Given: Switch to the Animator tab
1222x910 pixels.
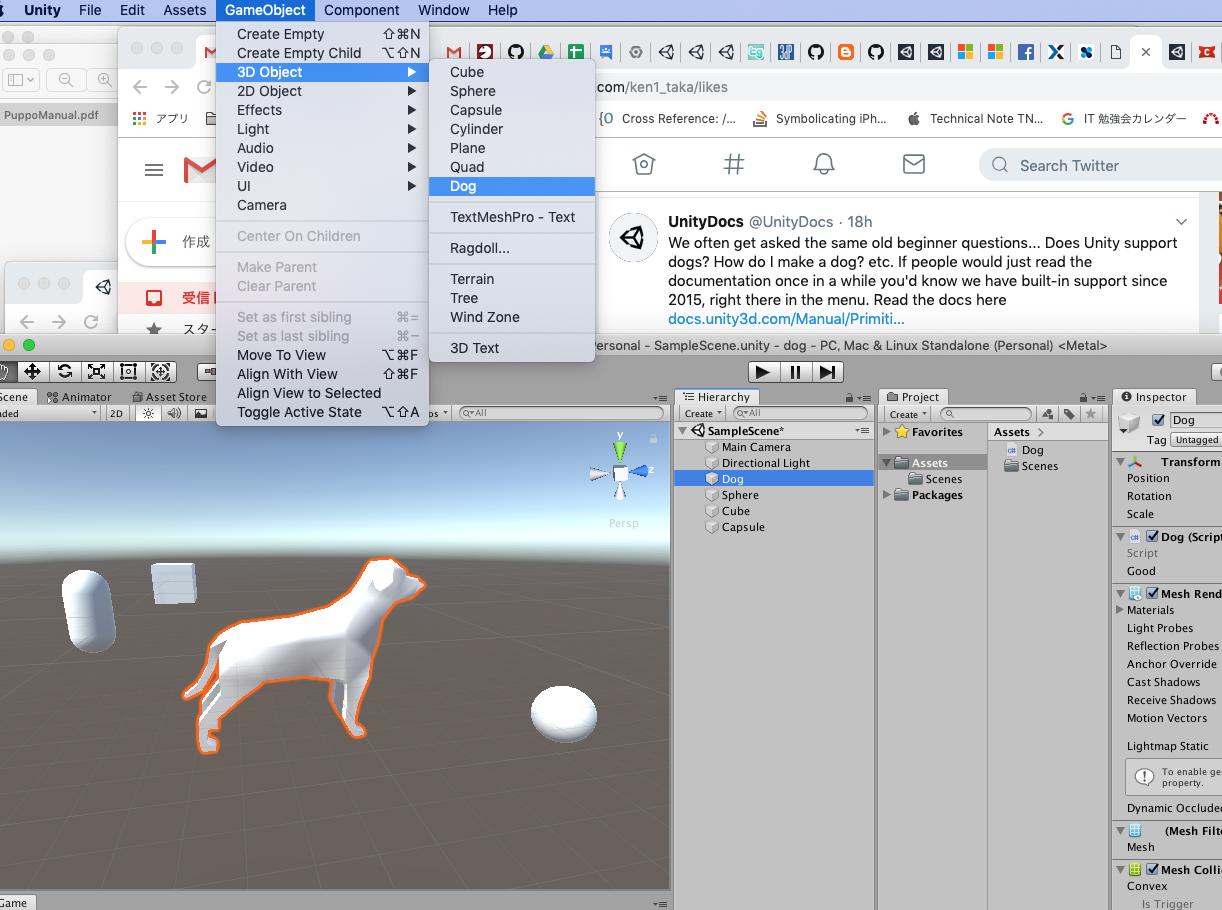Looking at the screenshot, I should tap(79, 397).
